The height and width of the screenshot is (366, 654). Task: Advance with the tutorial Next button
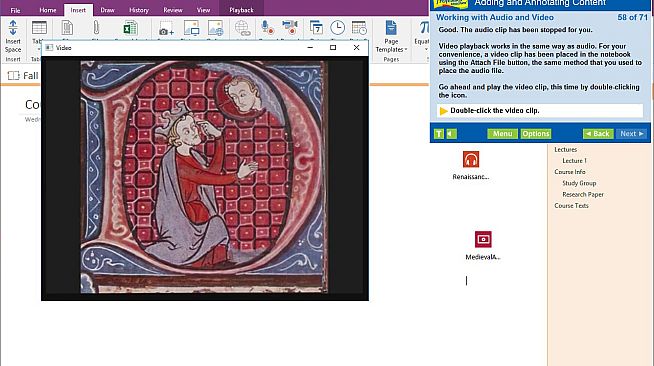[631, 134]
